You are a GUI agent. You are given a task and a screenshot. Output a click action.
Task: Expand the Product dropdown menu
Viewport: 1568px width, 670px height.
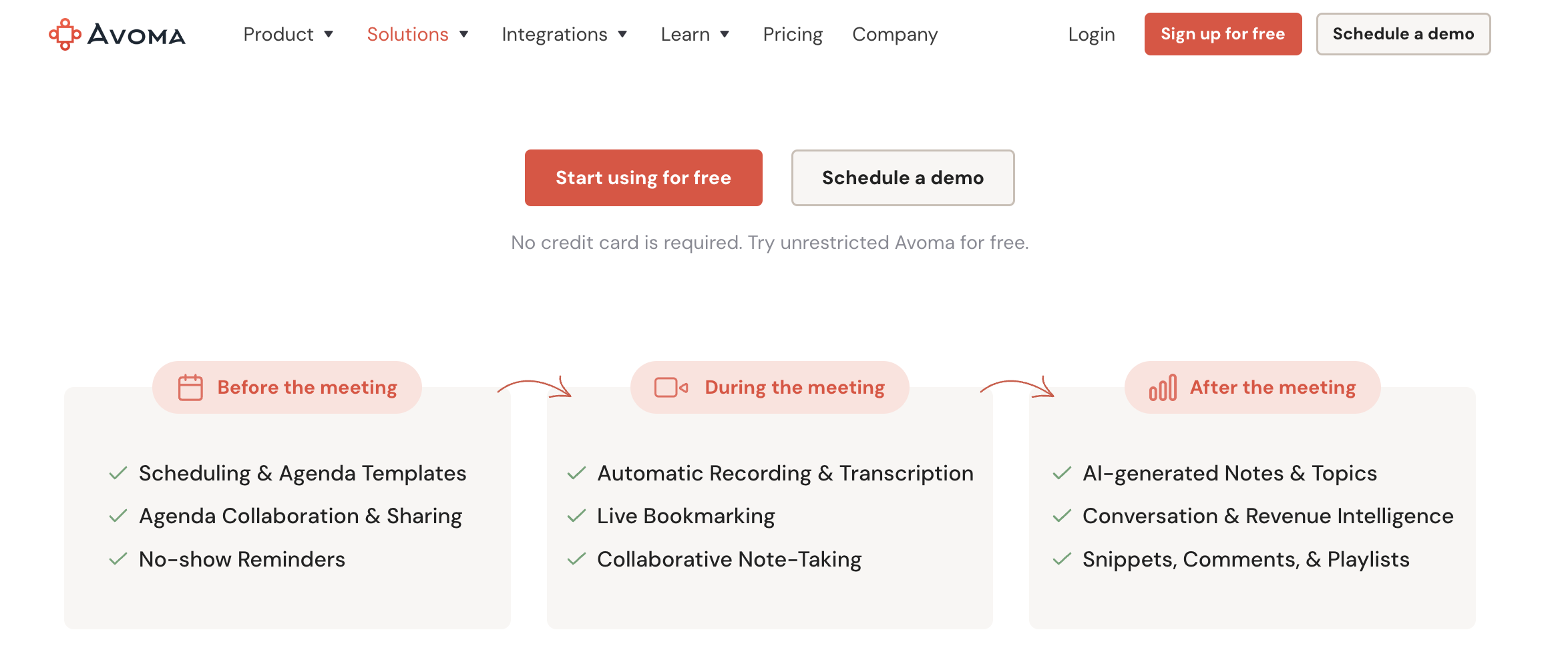(288, 34)
